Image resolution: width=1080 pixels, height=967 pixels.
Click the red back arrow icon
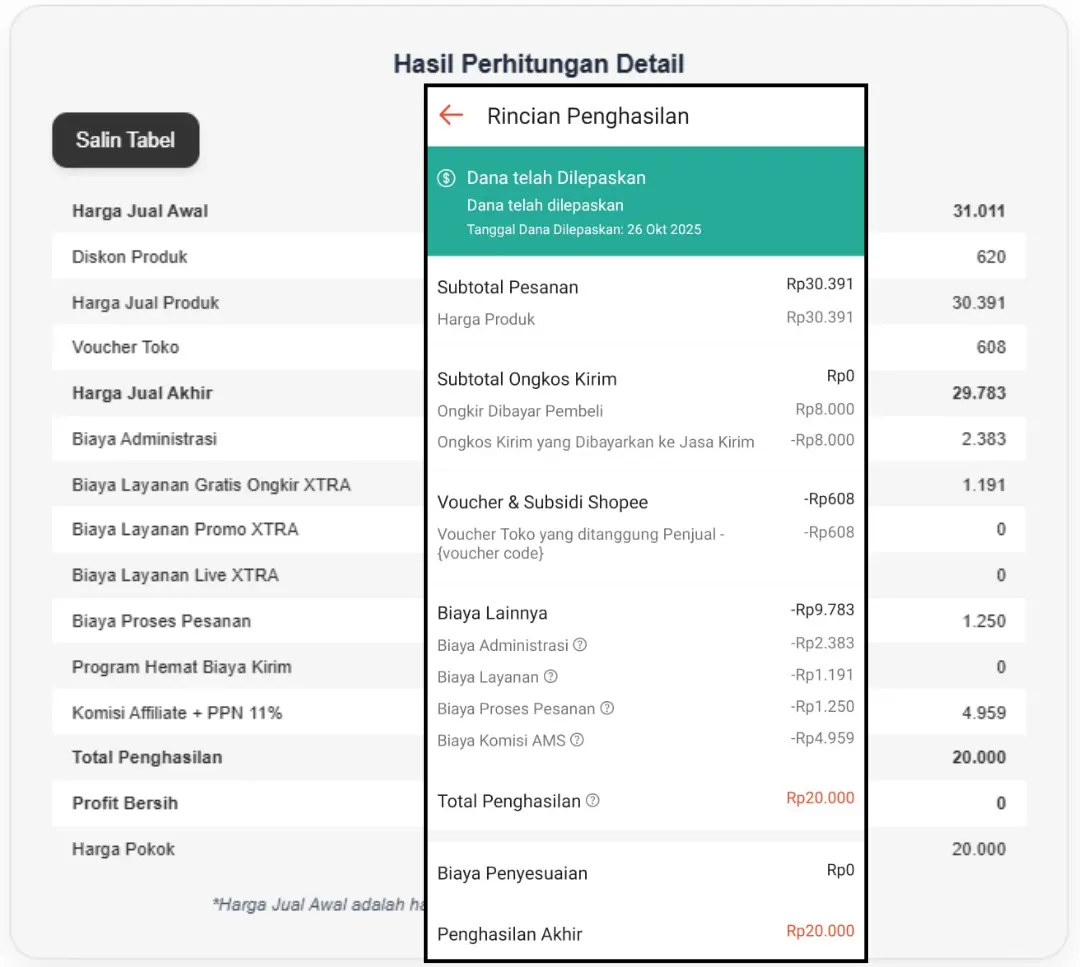coord(451,115)
